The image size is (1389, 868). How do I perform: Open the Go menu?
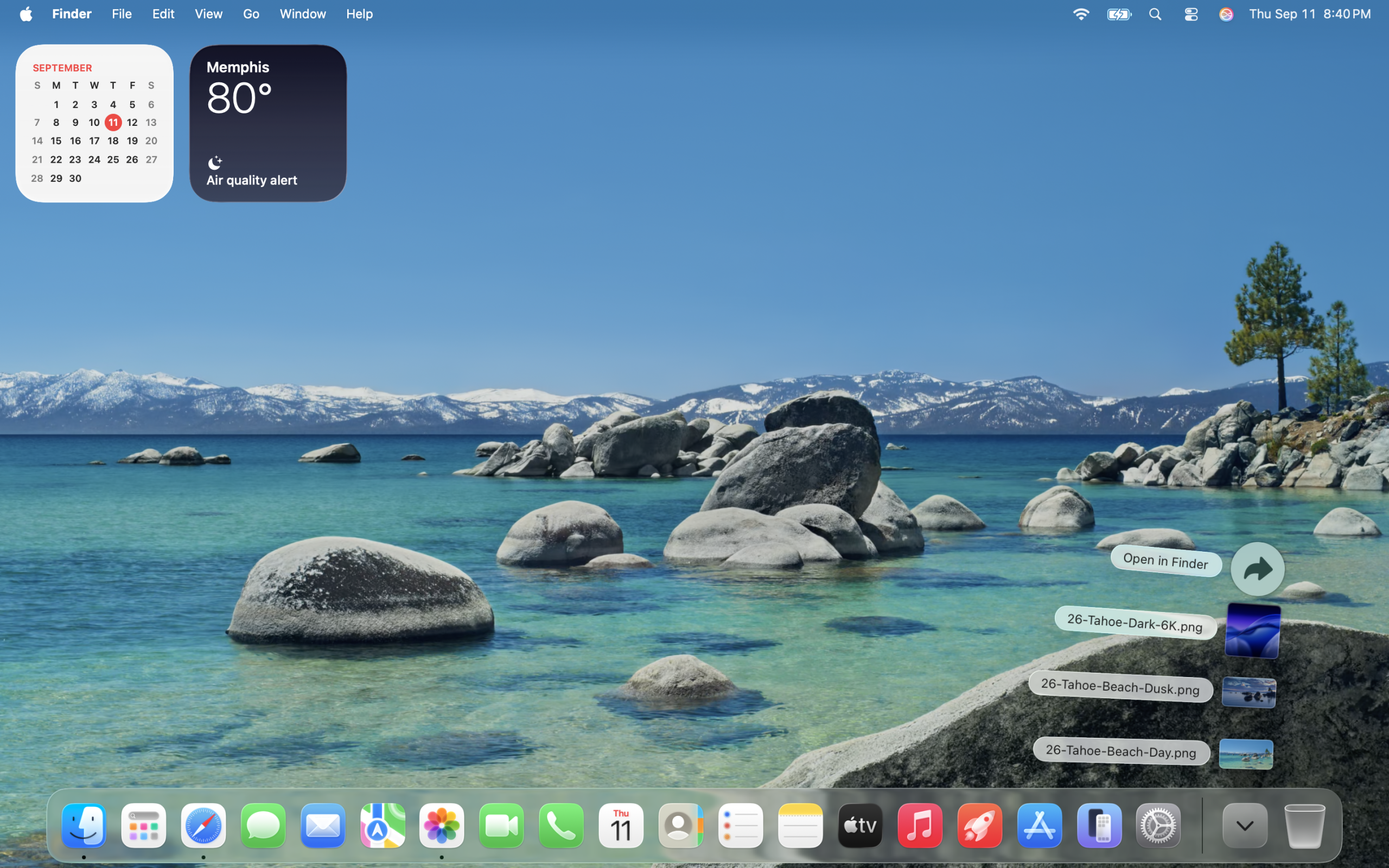pyautogui.click(x=251, y=14)
